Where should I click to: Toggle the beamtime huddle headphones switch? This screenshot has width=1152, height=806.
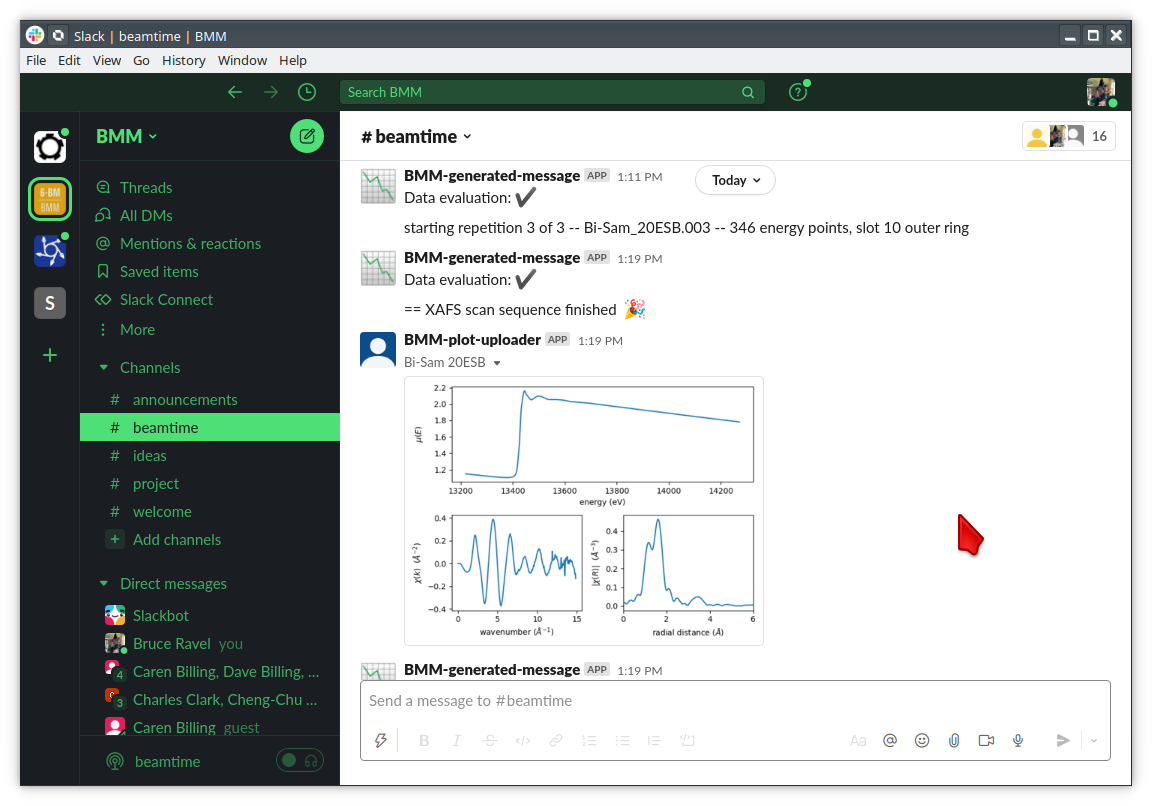click(300, 760)
